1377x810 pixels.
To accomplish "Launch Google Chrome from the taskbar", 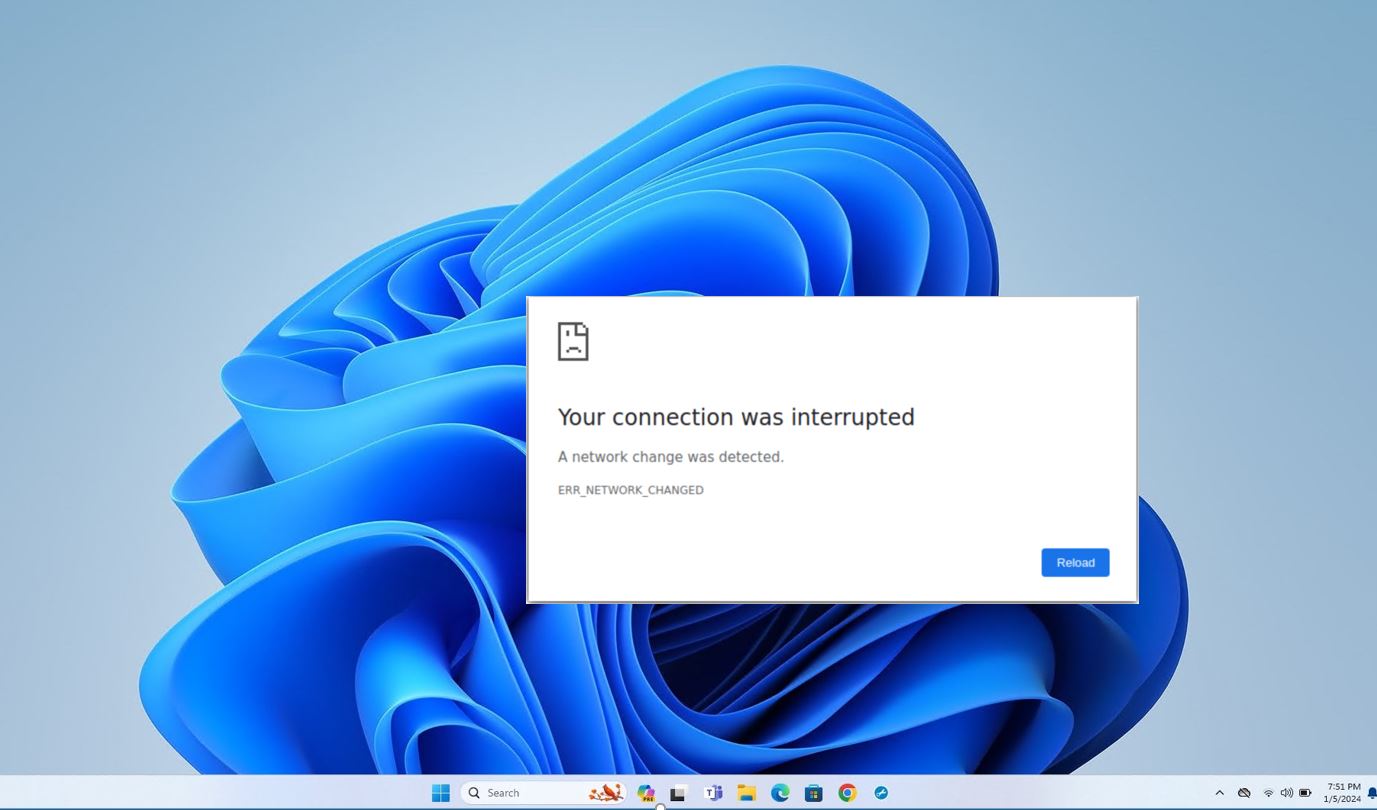I will (847, 793).
